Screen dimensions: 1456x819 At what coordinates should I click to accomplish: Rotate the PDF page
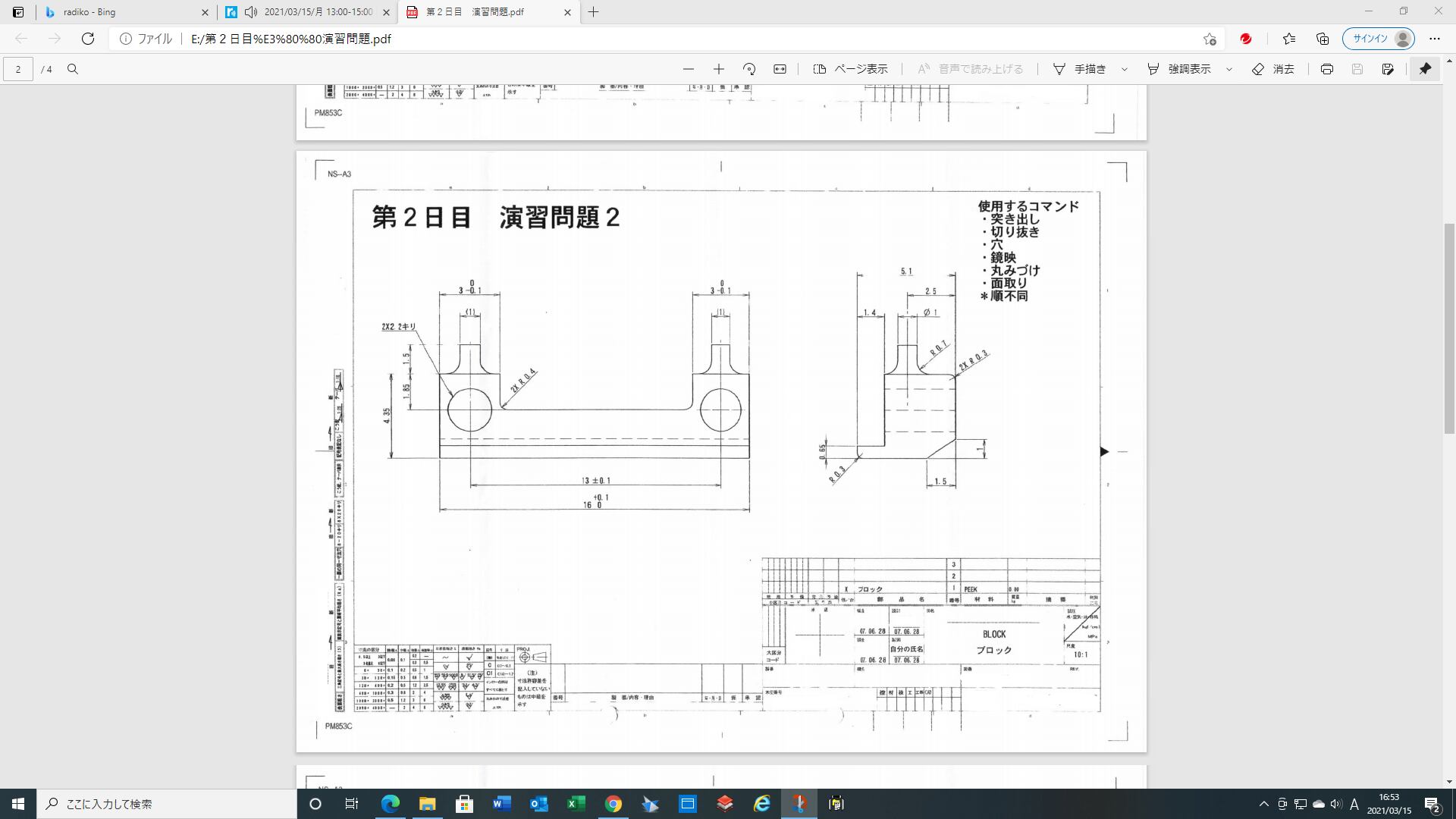[749, 69]
